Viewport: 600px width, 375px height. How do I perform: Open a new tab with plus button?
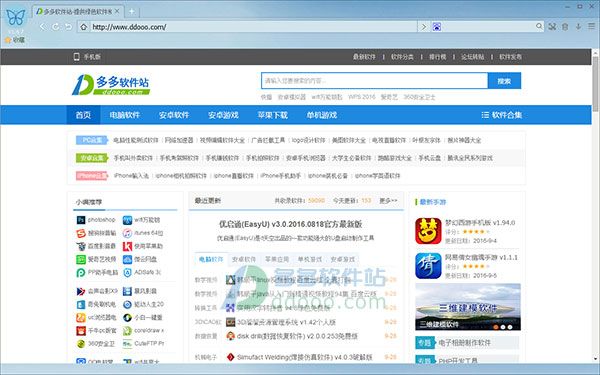pos(132,11)
